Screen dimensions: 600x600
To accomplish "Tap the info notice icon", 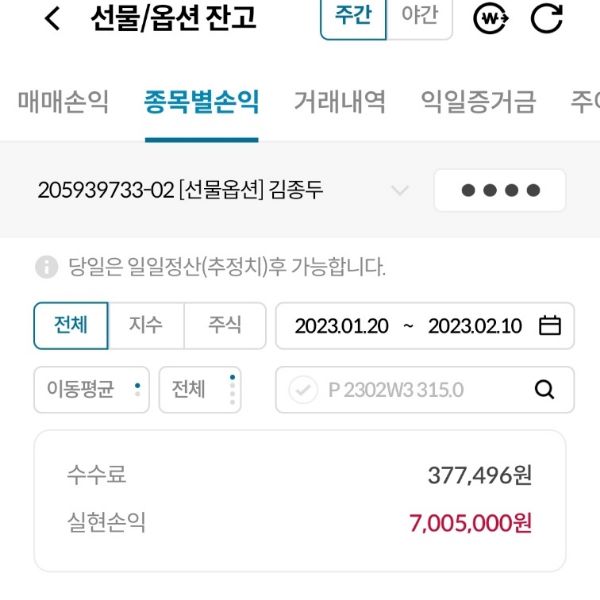I will 46,267.
